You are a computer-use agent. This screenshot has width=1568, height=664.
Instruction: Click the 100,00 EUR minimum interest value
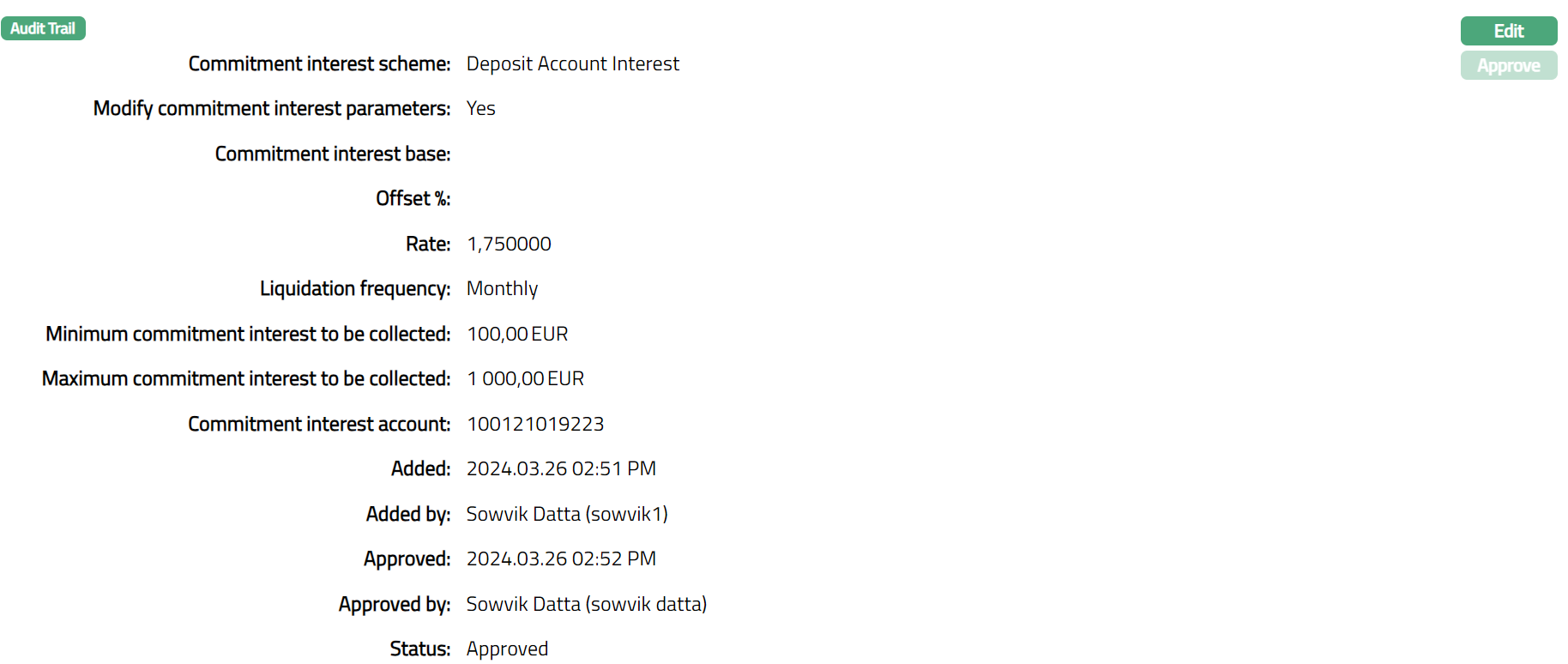coord(517,335)
